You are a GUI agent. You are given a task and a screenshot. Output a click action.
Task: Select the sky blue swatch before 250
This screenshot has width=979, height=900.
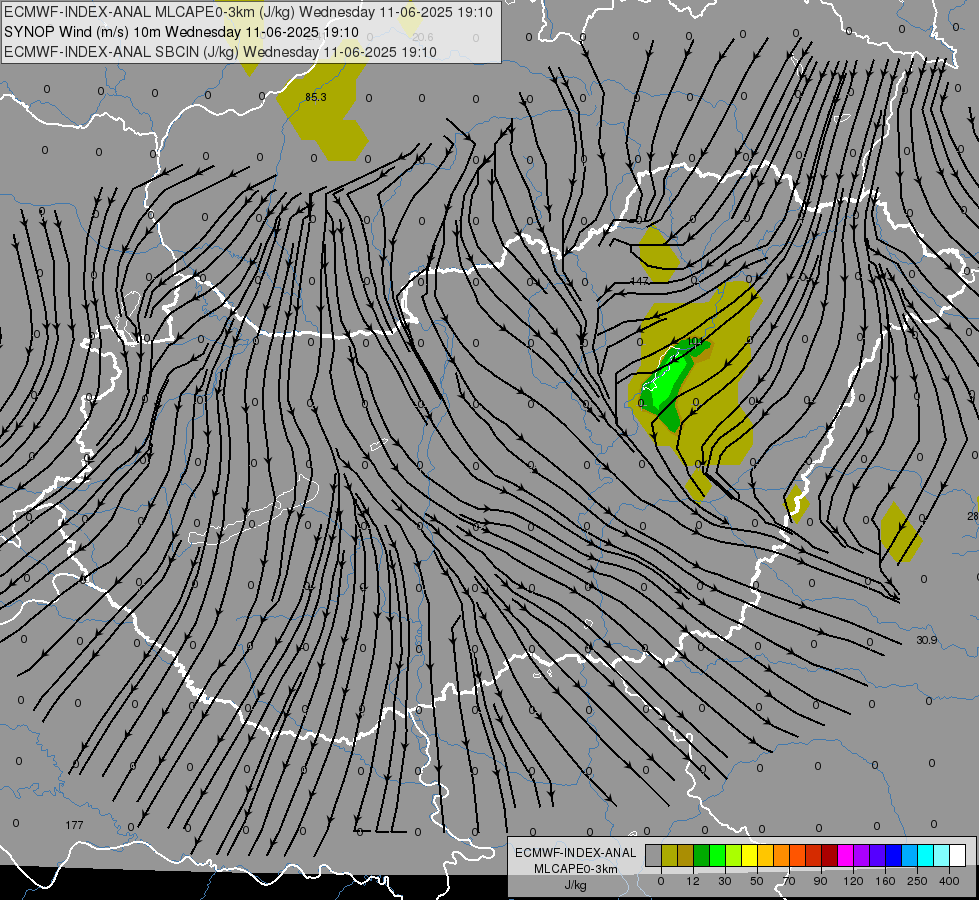(x=910, y=855)
